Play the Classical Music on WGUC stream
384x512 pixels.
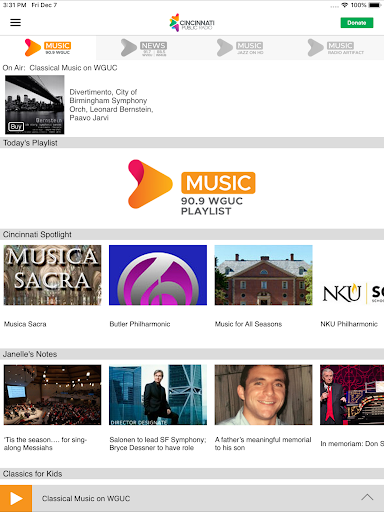coord(16,498)
